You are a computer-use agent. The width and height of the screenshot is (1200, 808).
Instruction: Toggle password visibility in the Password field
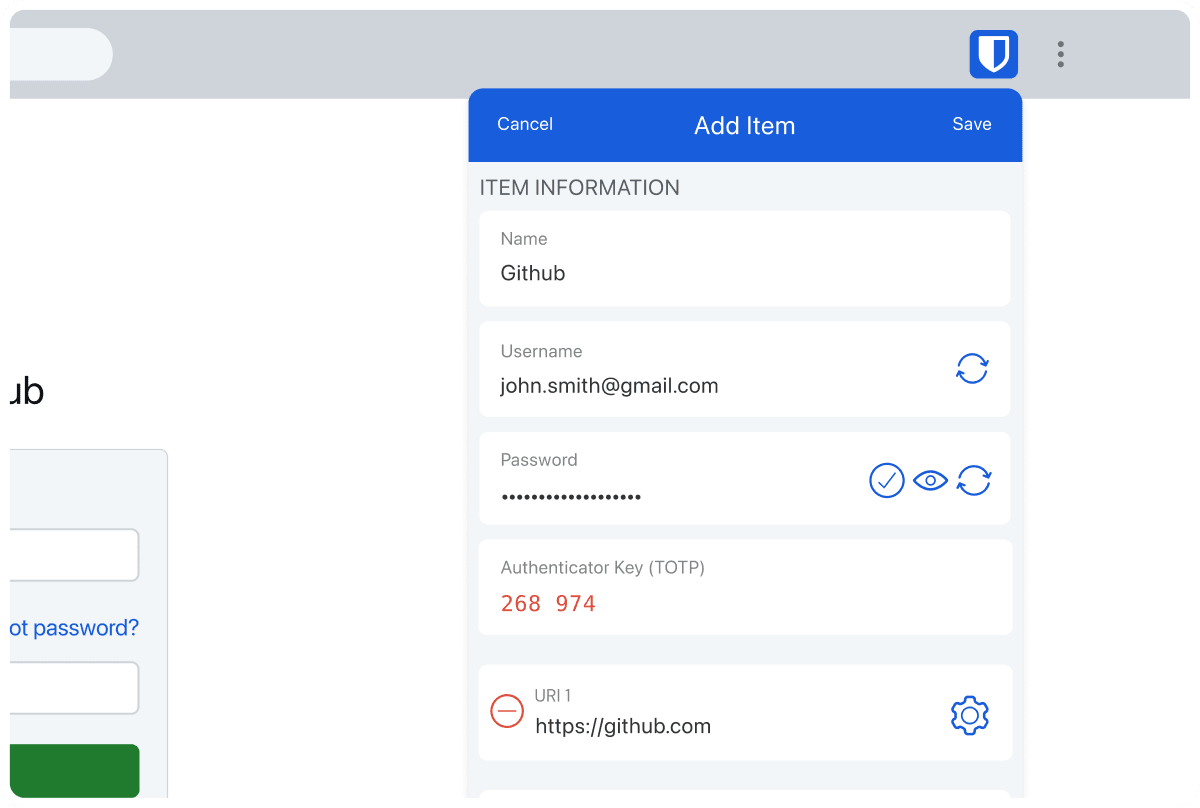pyautogui.click(x=930, y=481)
